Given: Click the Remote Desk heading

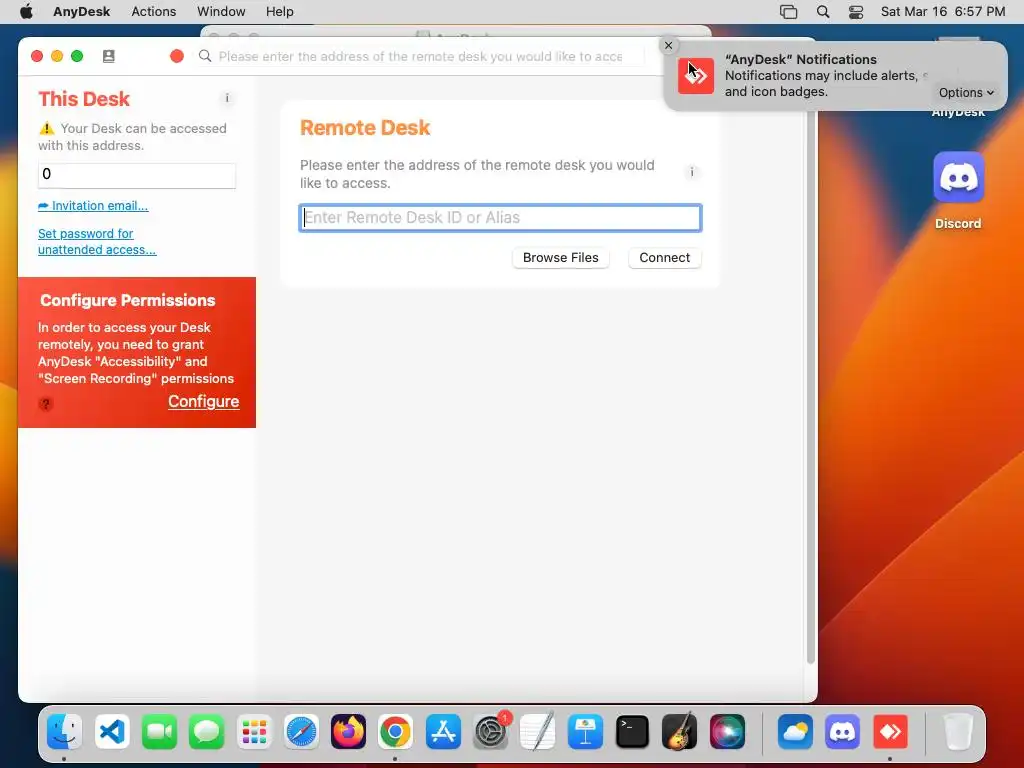Looking at the screenshot, I should [x=365, y=127].
